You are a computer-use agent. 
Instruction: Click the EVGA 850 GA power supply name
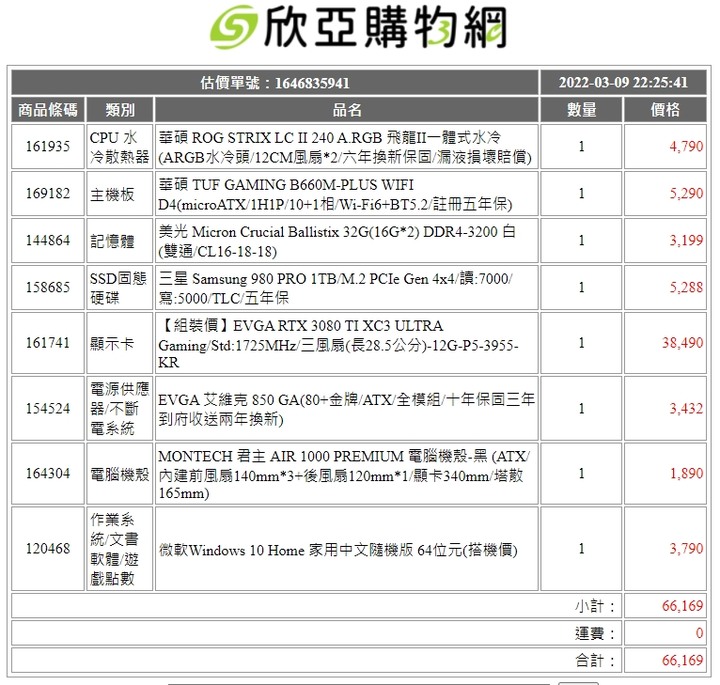click(347, 409)
